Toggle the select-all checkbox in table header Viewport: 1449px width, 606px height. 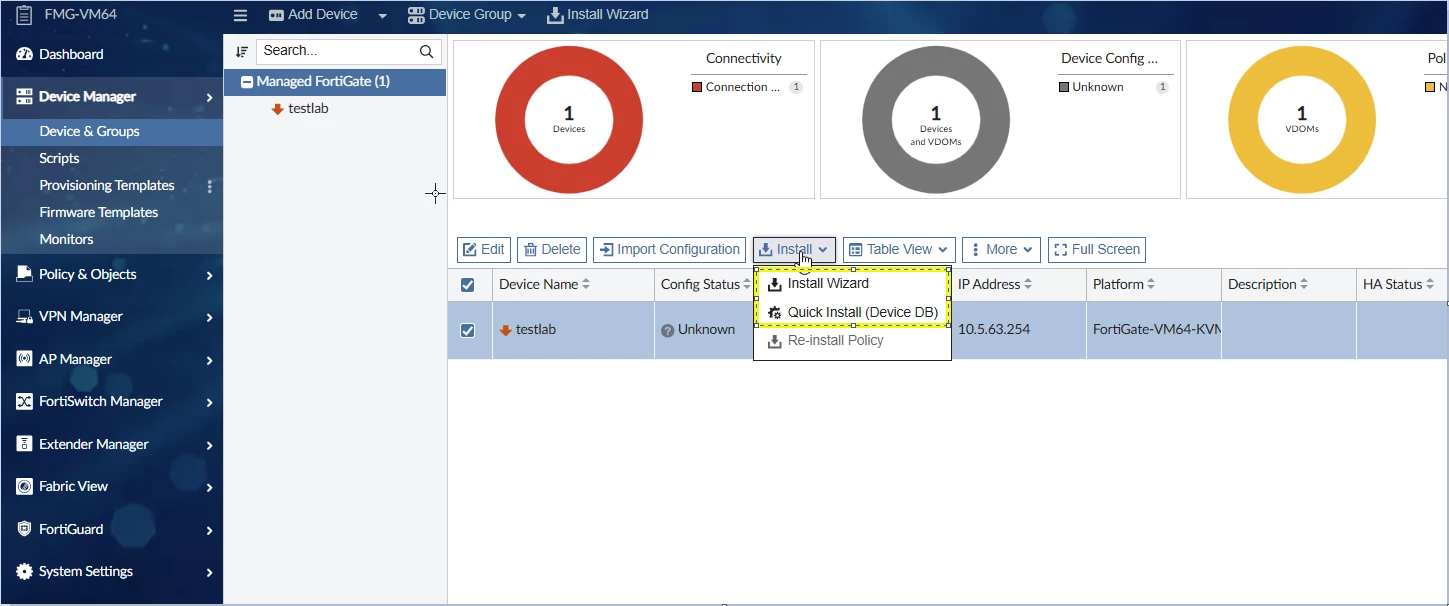[467, 285]
